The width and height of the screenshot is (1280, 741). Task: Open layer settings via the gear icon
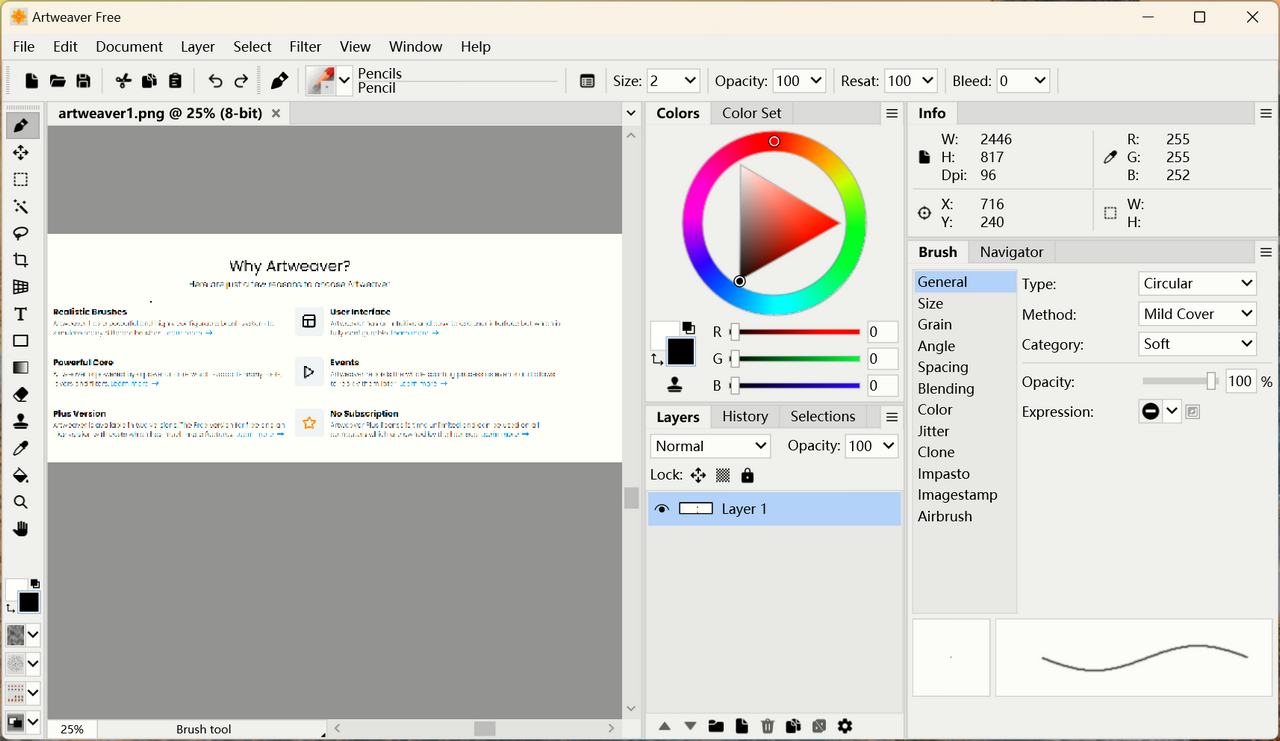coord(845,726)
